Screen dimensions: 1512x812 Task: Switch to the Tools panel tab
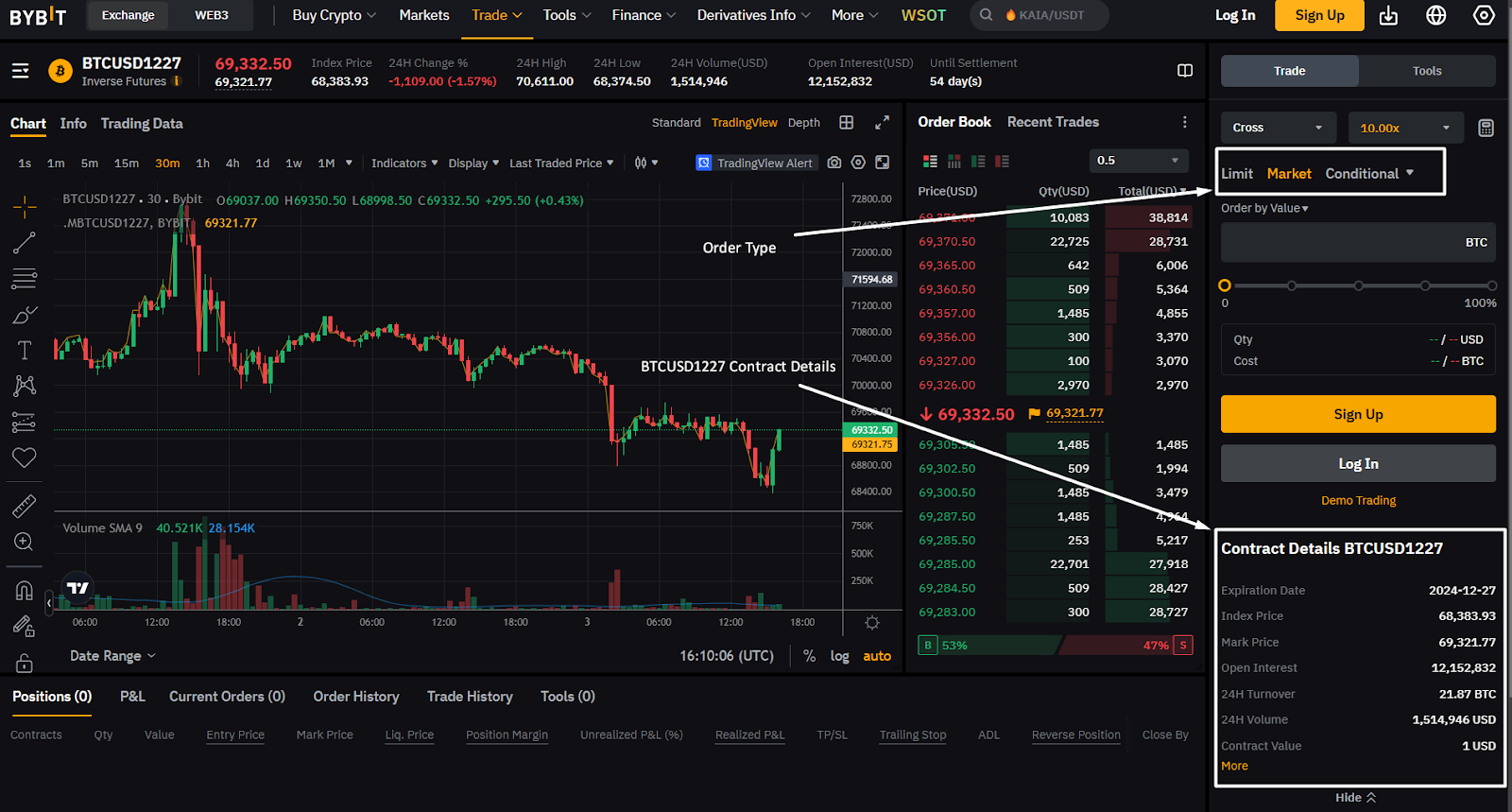1427,71
